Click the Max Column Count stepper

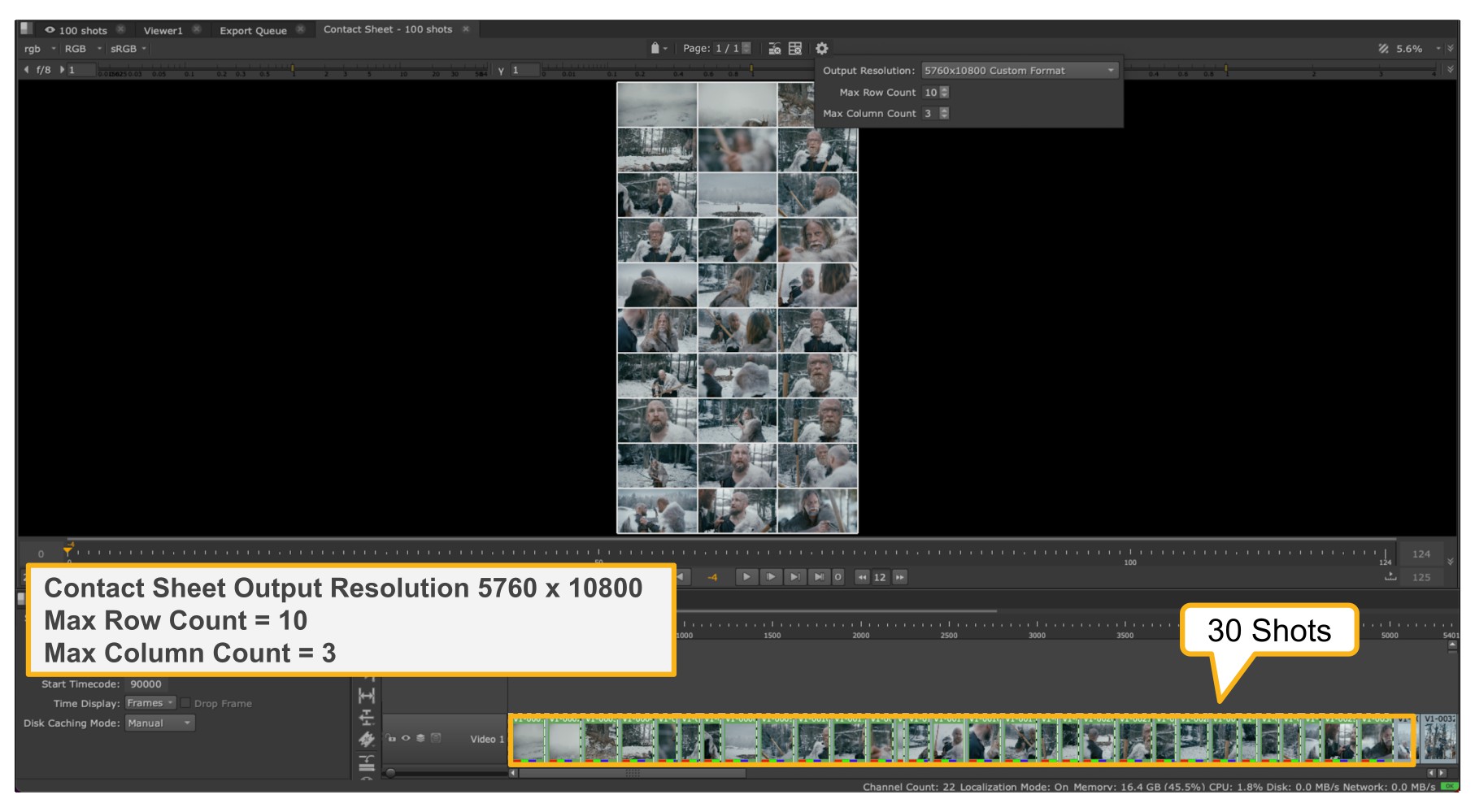pyautogui.click(x=944, y=114)
